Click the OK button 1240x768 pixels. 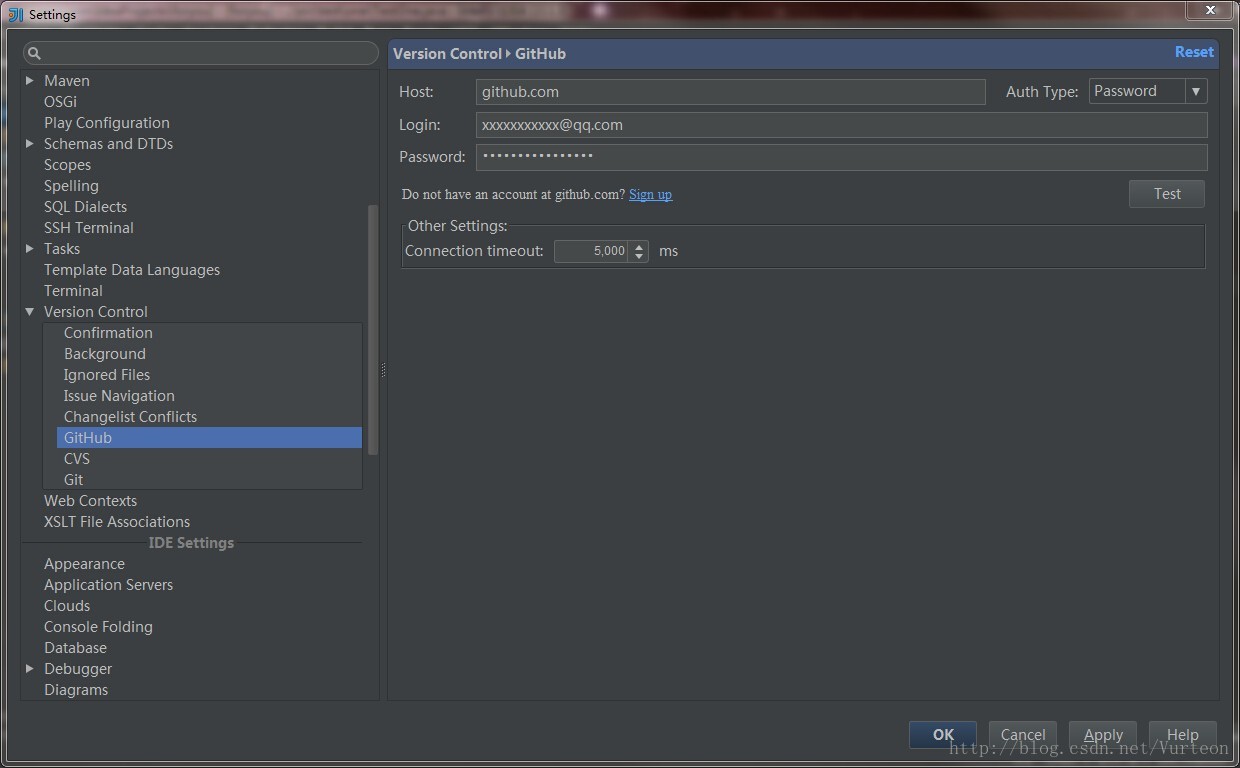943,734
